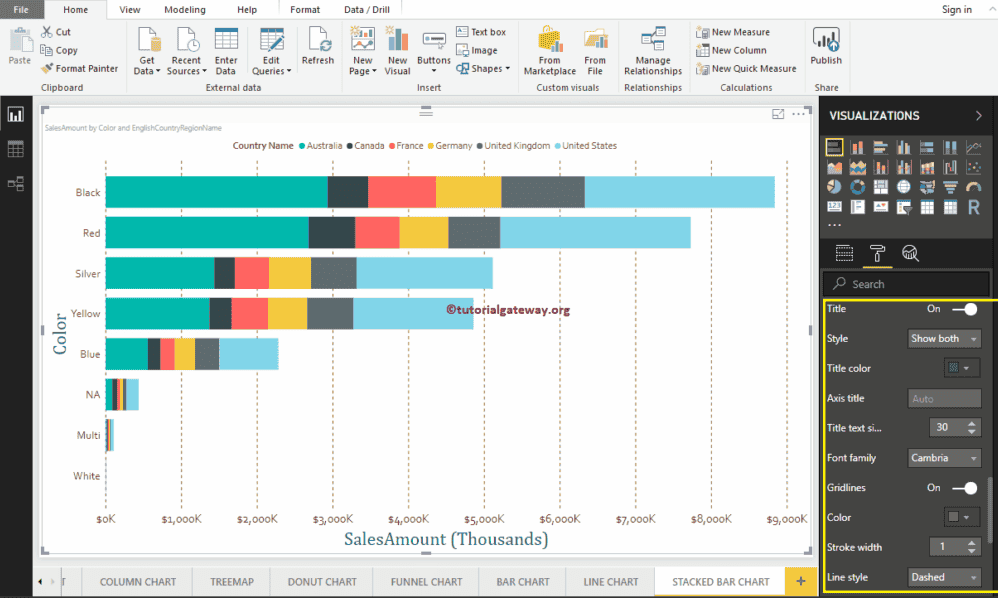The image size is (998, 598).
Task: Open the Line style Dashed dropdown
Action: click(x=944, y=577)
